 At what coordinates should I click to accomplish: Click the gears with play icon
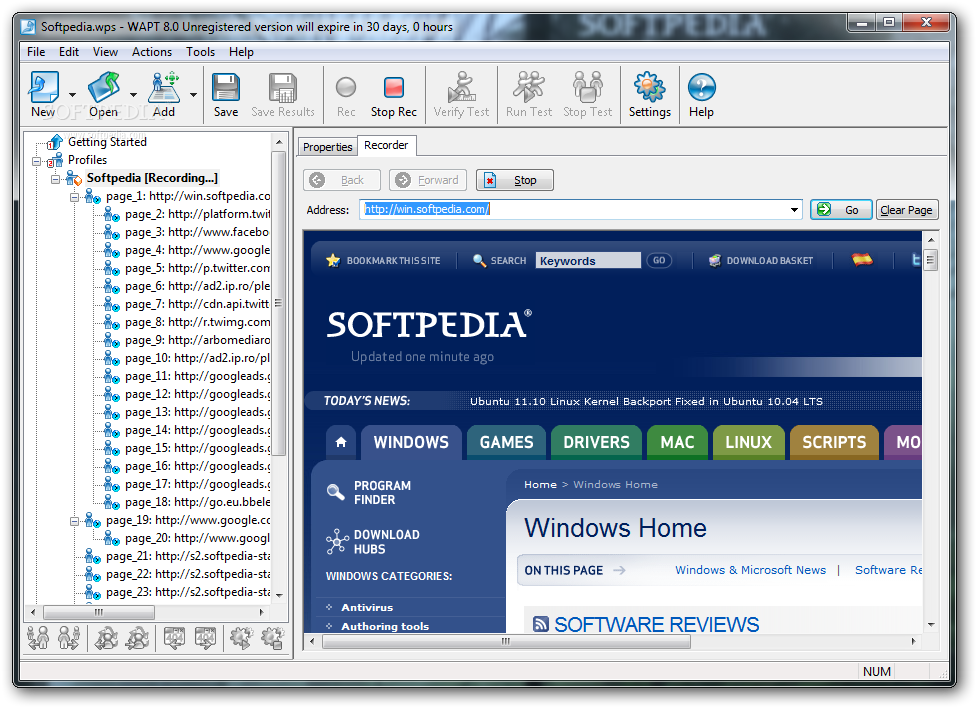coord(242,638)
